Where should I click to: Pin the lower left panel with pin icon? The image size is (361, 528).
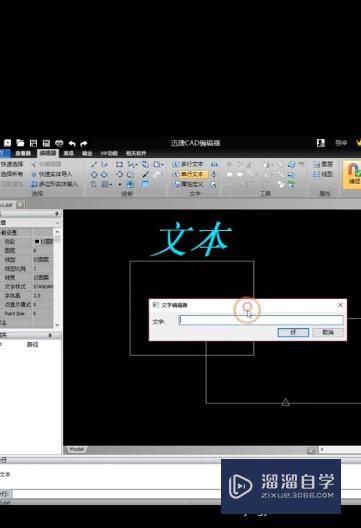click(50, 335)
